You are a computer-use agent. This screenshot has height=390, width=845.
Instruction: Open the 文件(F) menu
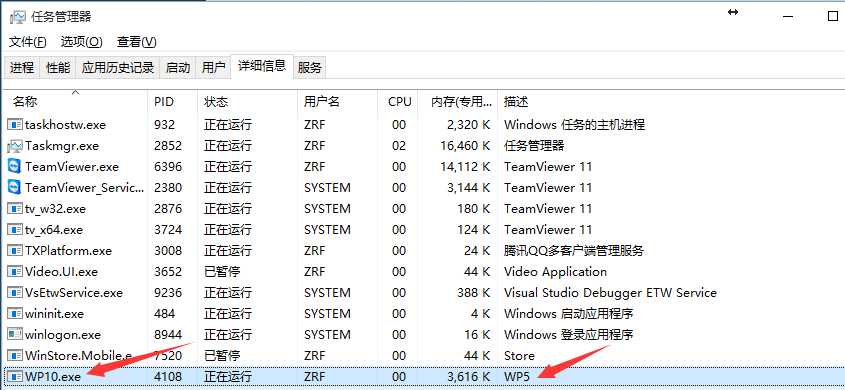point(27,41)
